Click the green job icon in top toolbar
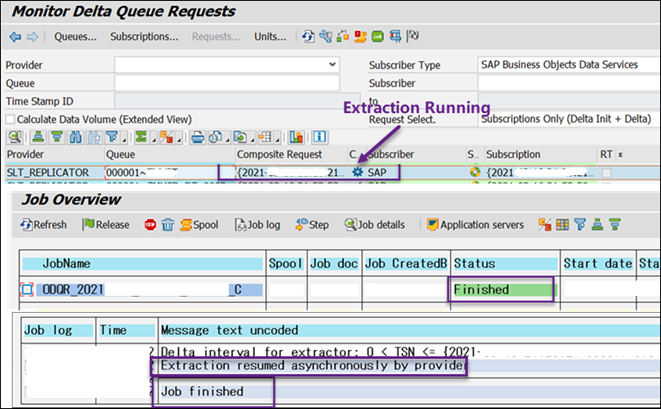Image resolution: width=661 pixels, height=409 pixels. pos(377,36)
